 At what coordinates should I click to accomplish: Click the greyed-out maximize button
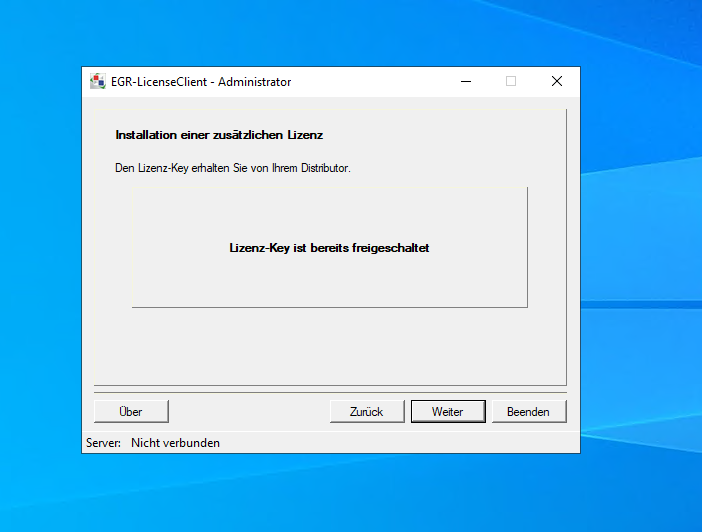pyautogui.click(x=511, y=82)
